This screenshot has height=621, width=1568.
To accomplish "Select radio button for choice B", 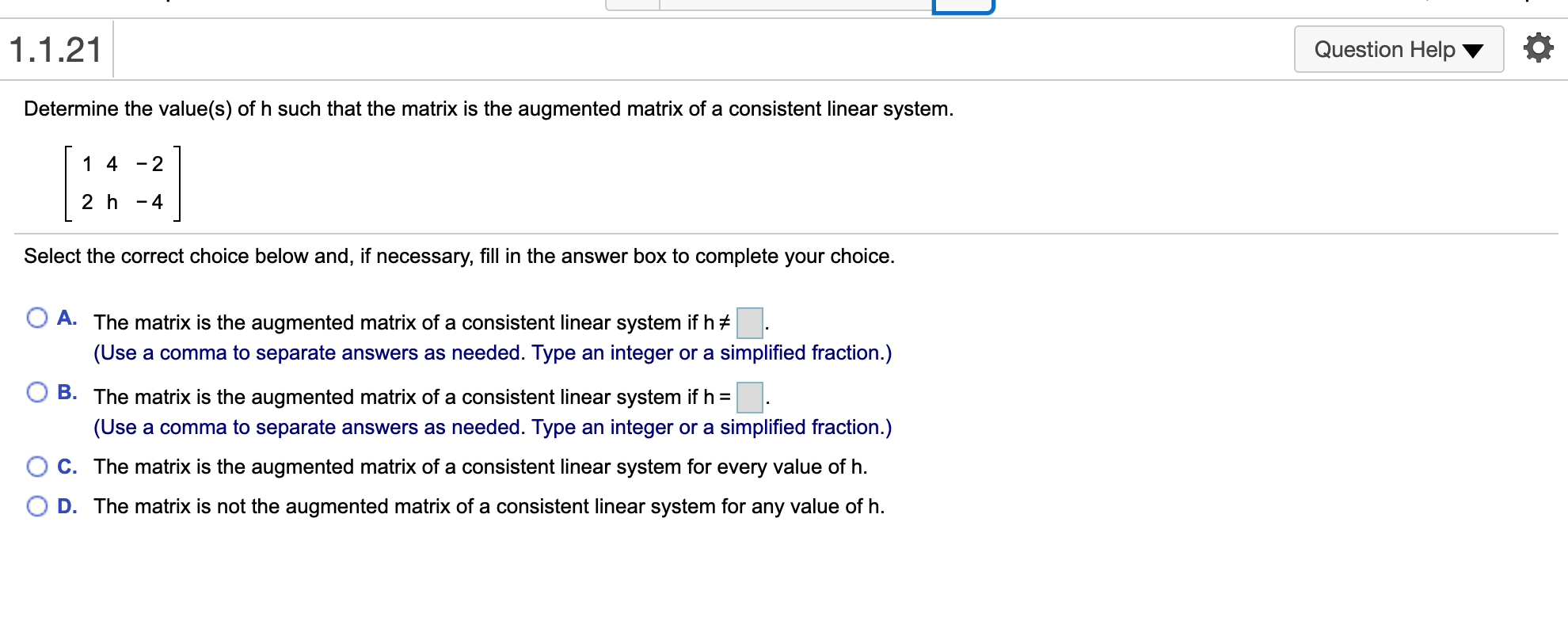I will pyautogui.click(x=37, y=391).
